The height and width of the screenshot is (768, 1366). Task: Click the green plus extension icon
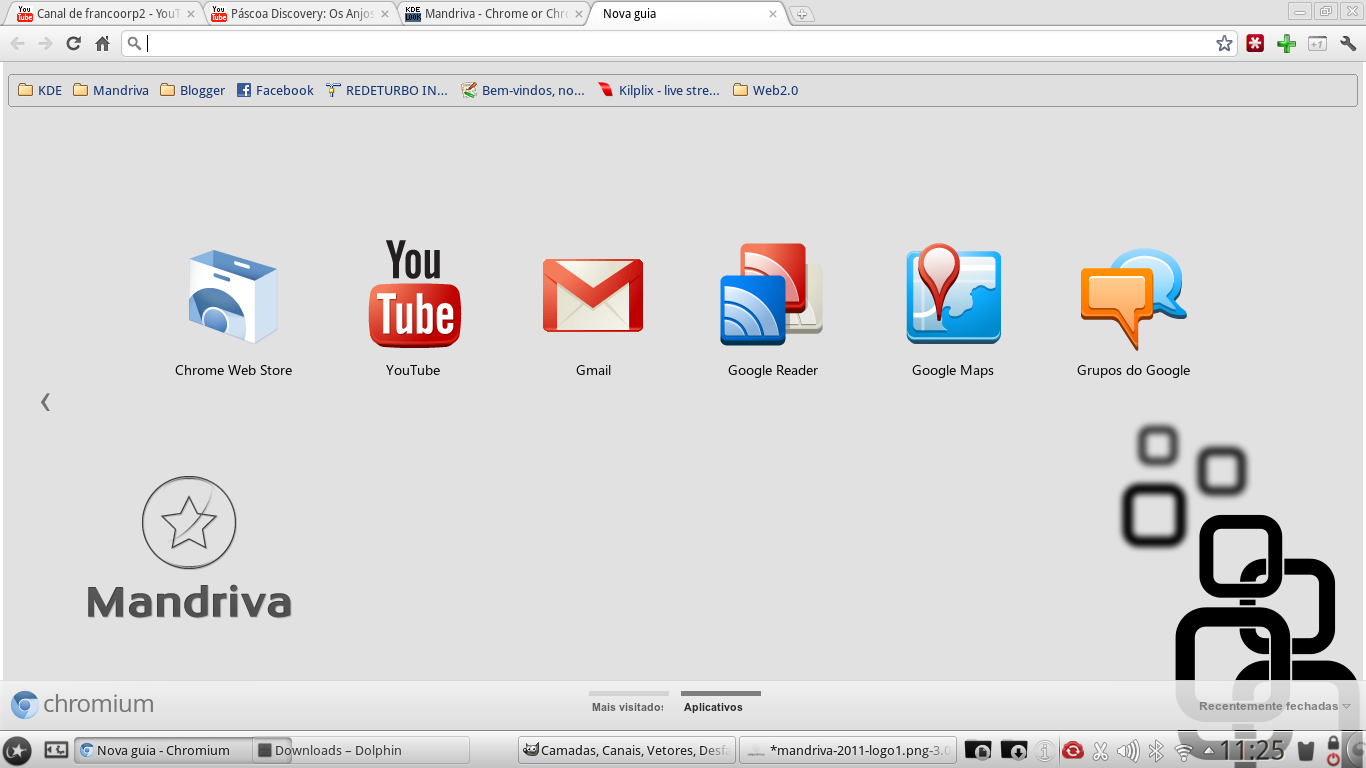1286,43
